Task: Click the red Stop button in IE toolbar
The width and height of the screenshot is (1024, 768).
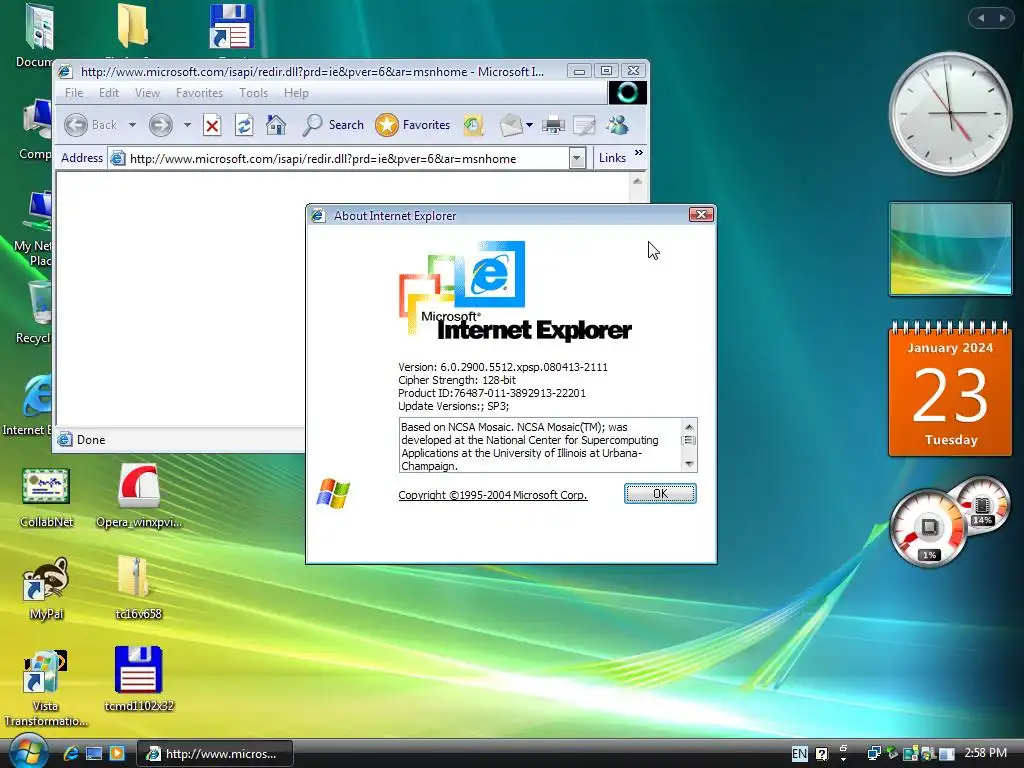Action: (212, 125)
